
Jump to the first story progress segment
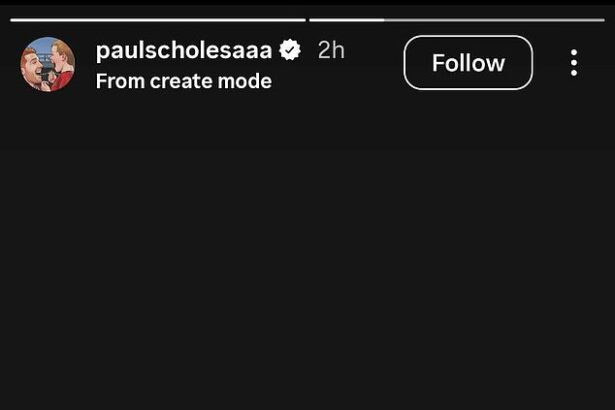pyautogui.click(x=158, y=19)
